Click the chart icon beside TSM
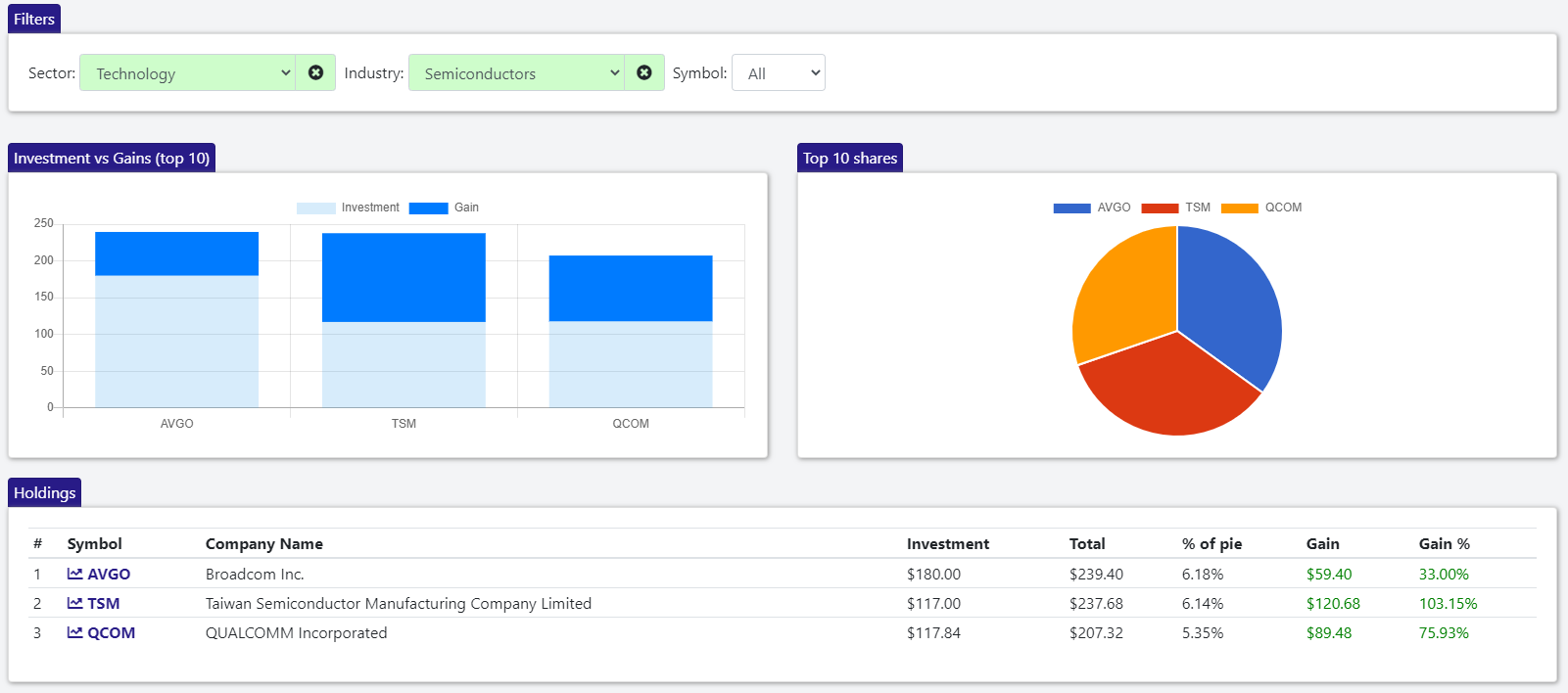Screen dimensions: 1568x693 coord(75,603)
